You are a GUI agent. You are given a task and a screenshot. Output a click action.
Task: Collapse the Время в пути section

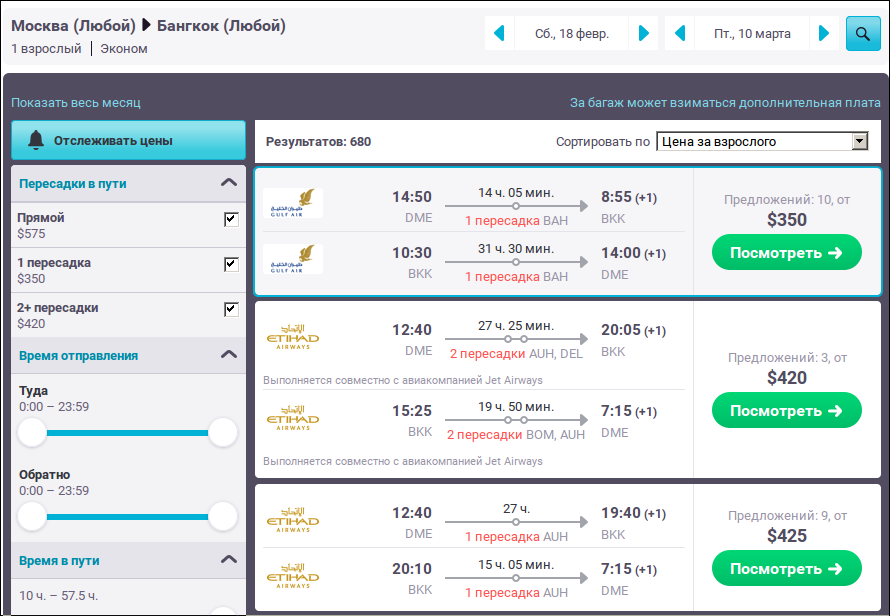pyautogui.click(x=229, y=560)
